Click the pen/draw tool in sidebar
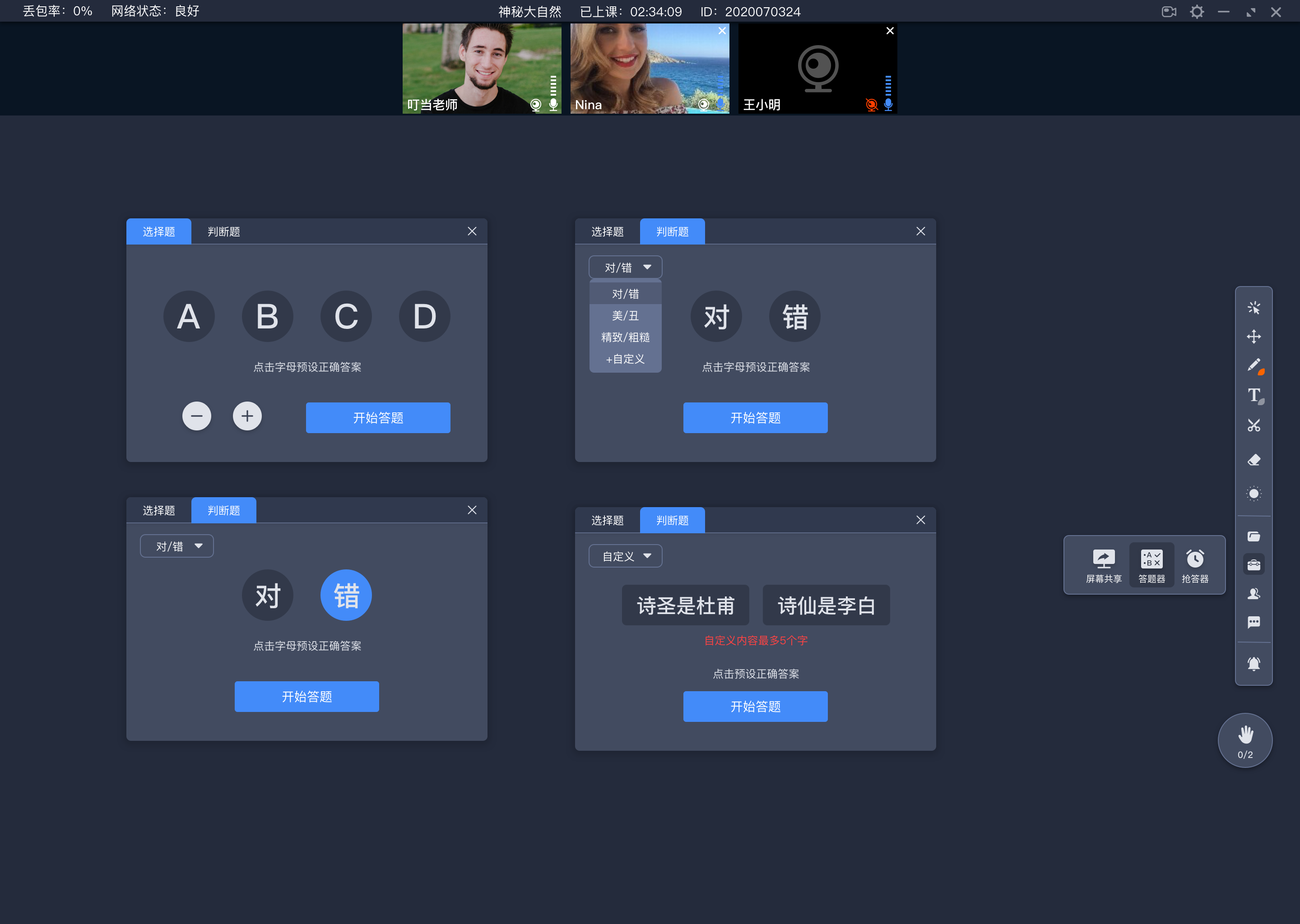The image size is (1300, 924). pyautogui.click(x=1253, y=365)
